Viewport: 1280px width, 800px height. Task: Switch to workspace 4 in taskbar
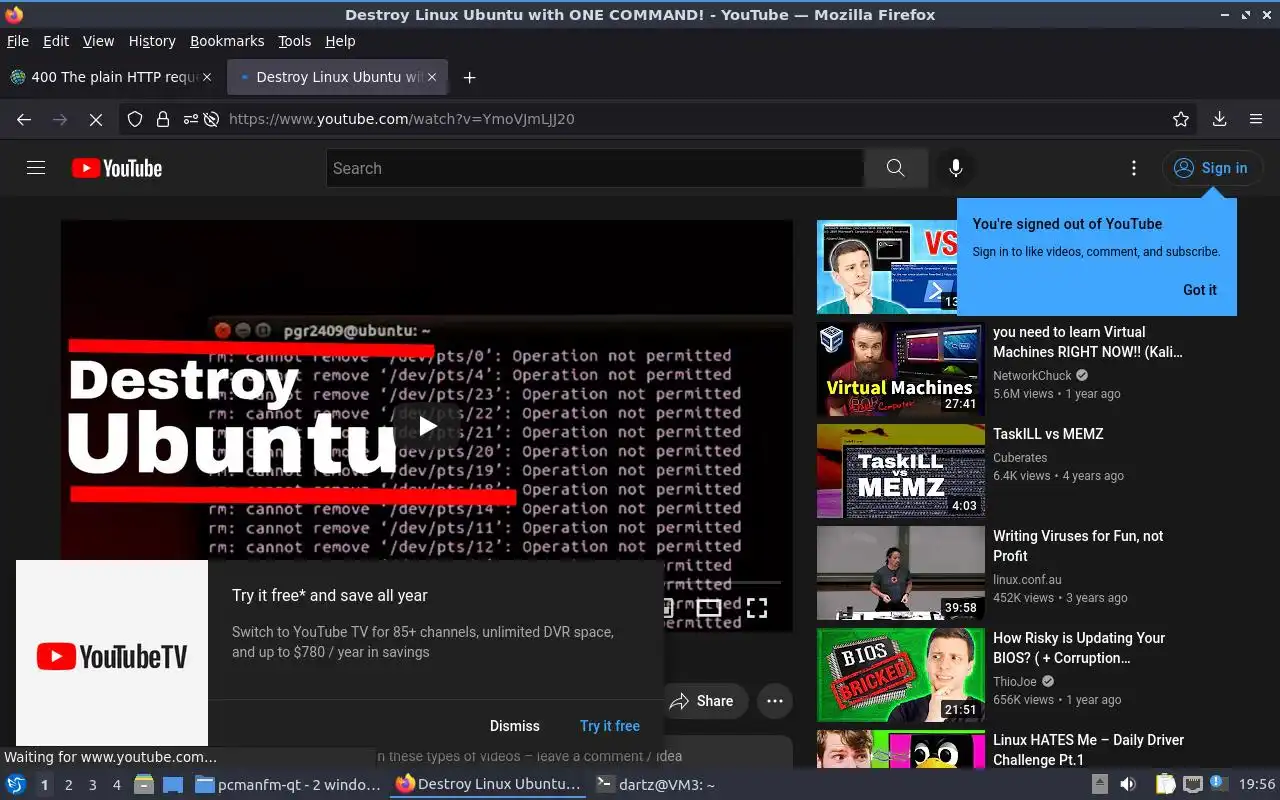click(x=117, y=785)
